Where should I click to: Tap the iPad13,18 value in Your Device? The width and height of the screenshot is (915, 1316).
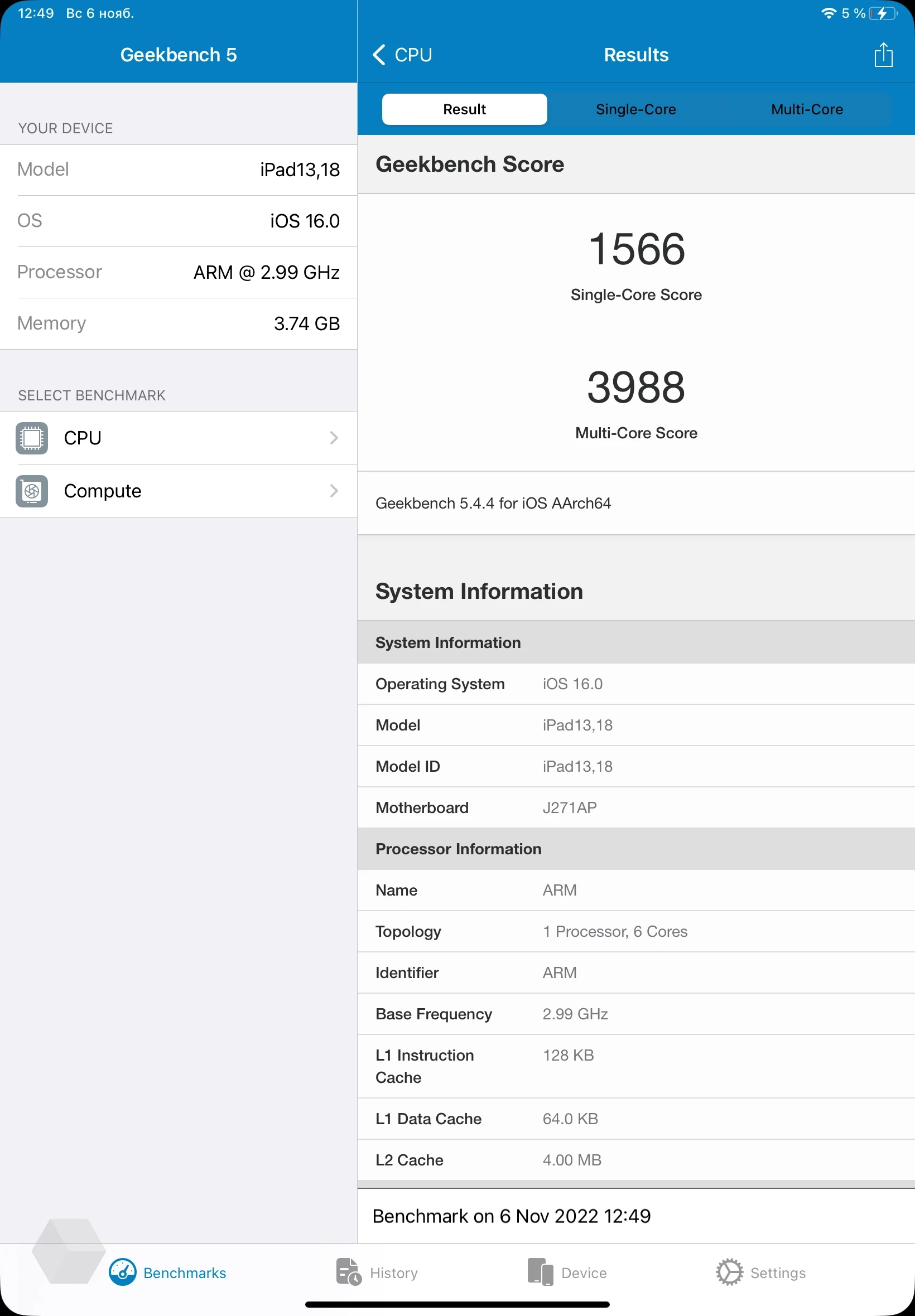pos(300,170)
